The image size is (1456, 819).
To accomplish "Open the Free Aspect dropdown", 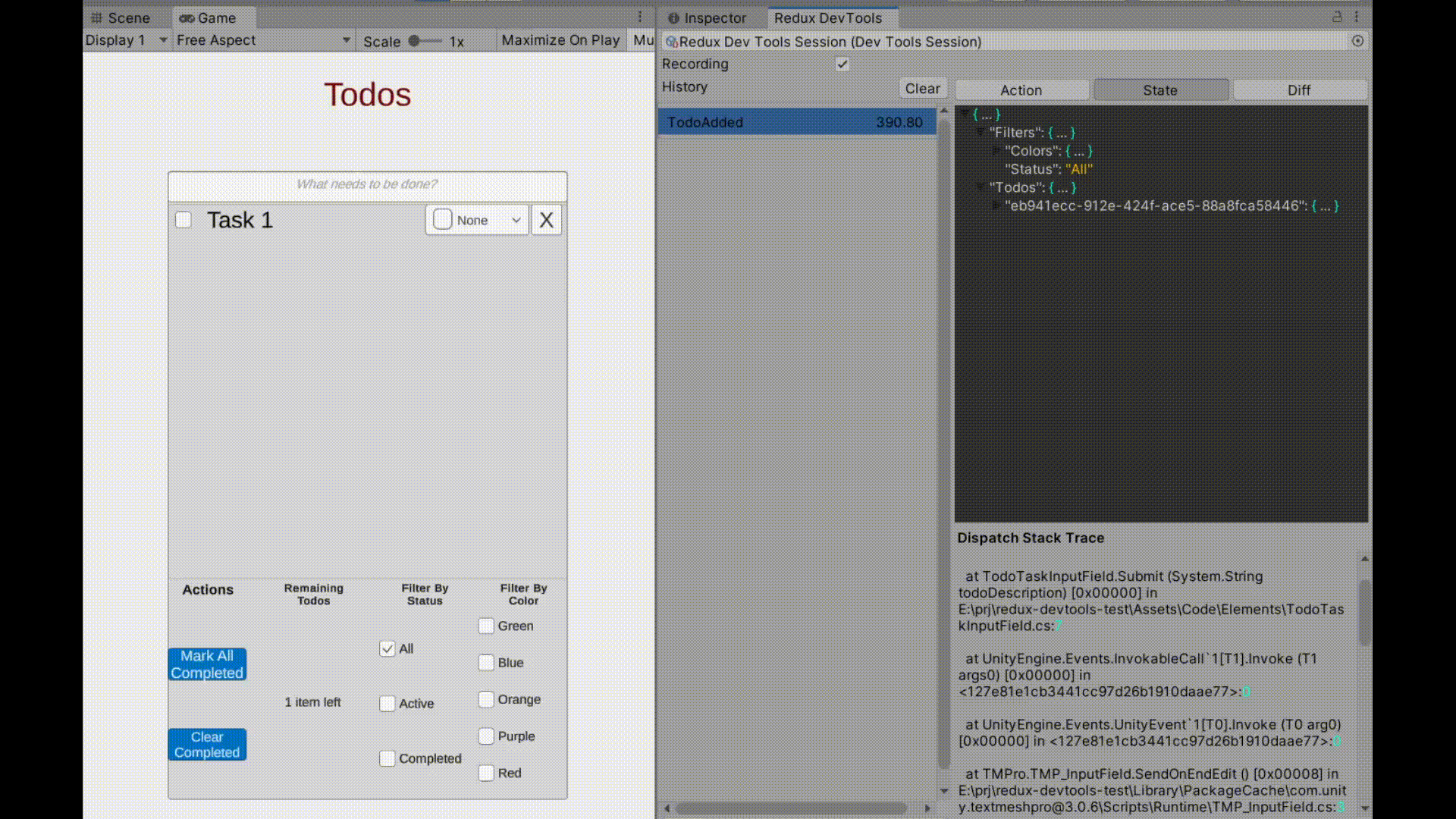I will point(262,40).
